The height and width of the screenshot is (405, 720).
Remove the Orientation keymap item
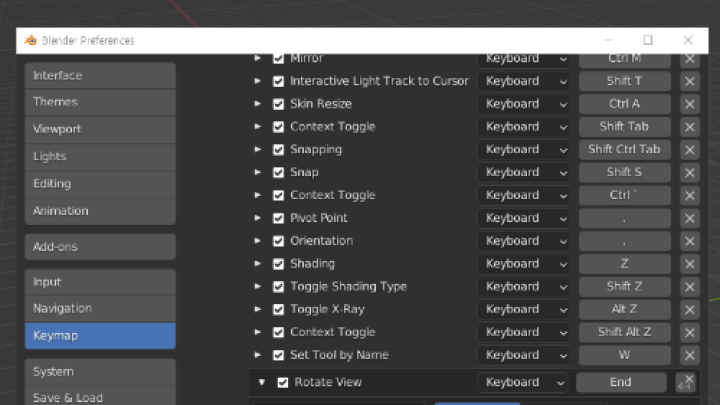(689, 241)
